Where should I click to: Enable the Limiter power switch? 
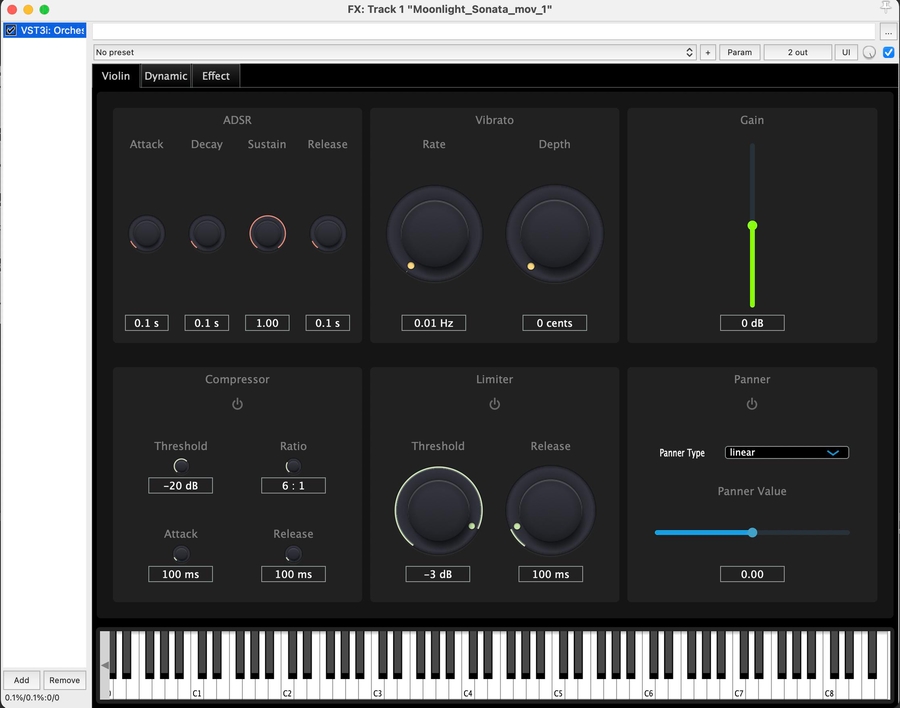point(494,404)
